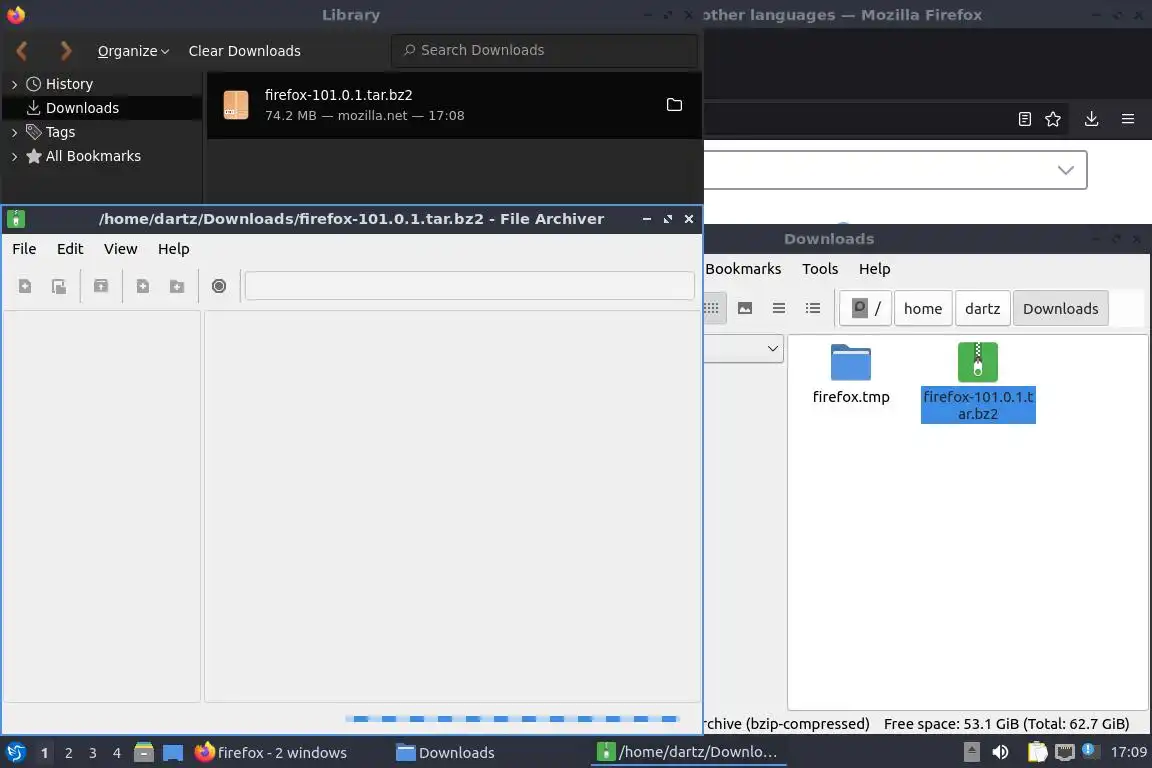Focus the Search Downloads field
This screenshot has height=768, width=1152.
(x=544, y=50)
